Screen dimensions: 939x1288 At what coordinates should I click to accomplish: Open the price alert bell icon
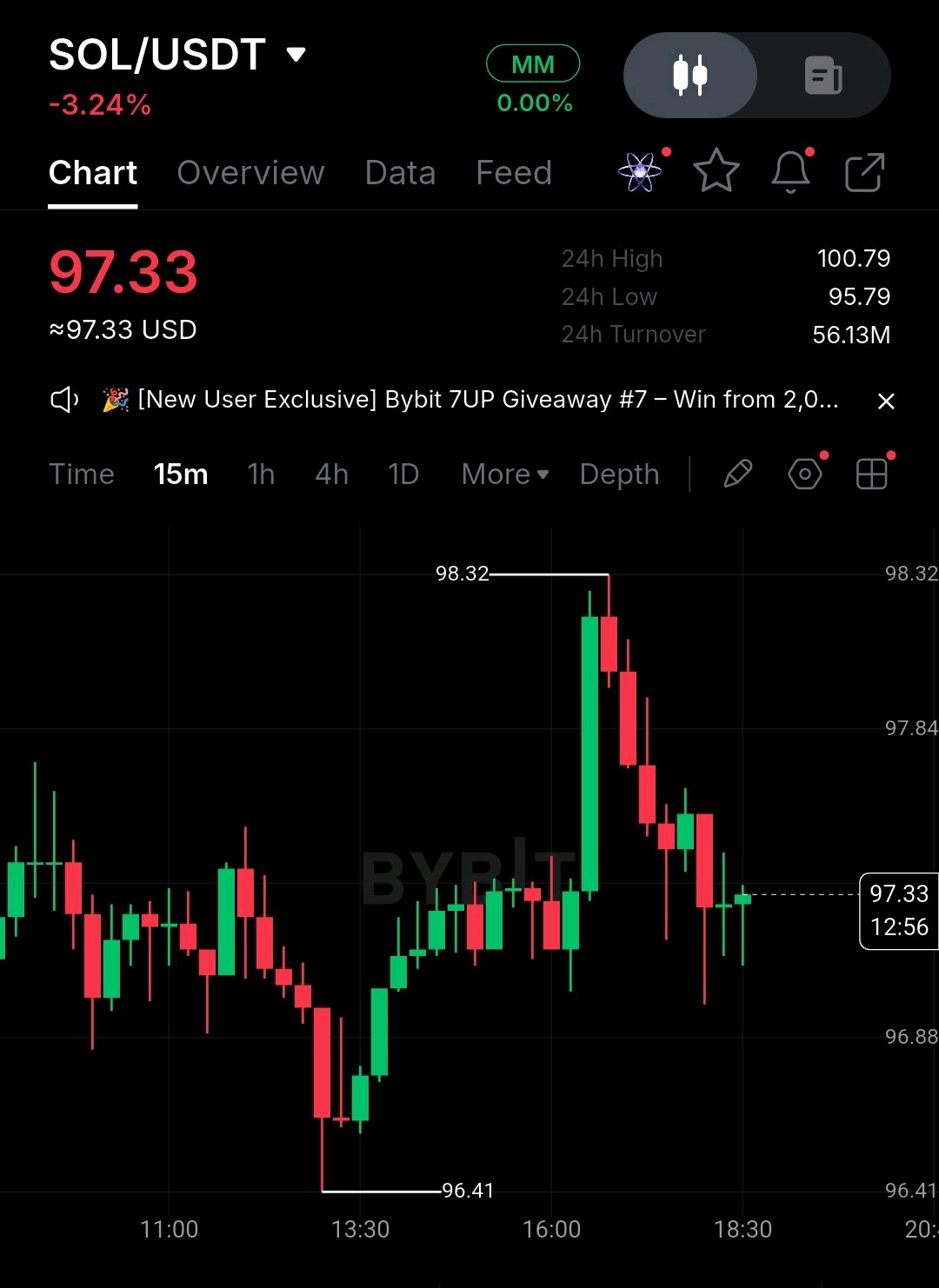coord(790,171)
